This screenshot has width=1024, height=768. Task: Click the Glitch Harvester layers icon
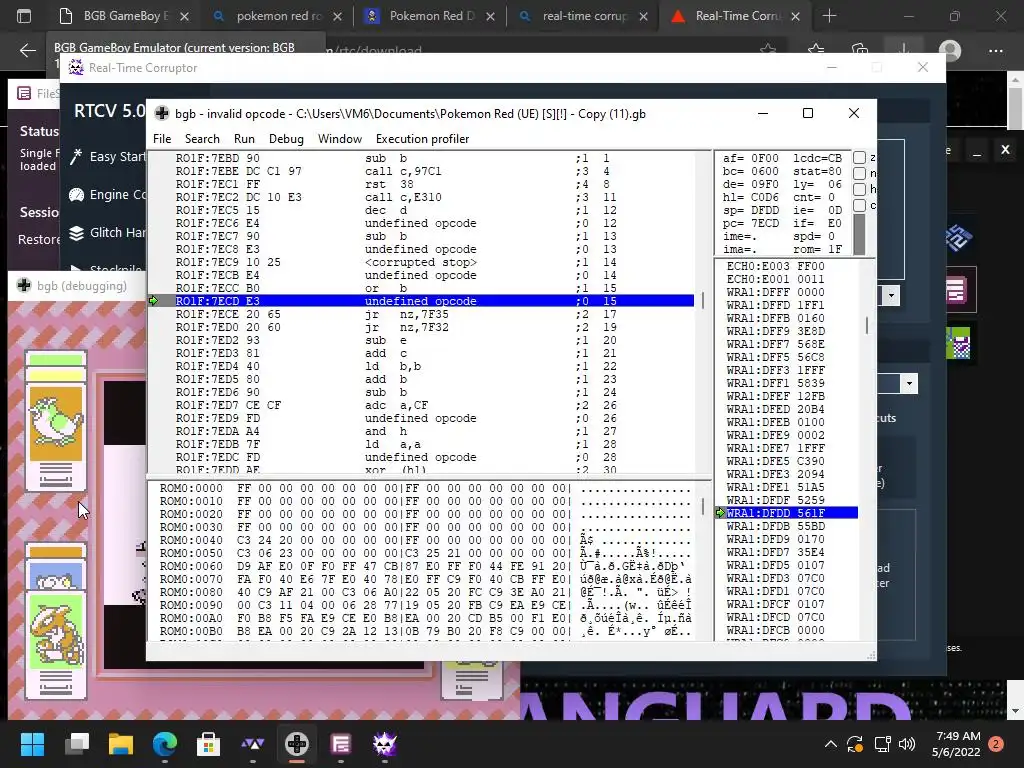pyautogui.click(x=76, y=232)
